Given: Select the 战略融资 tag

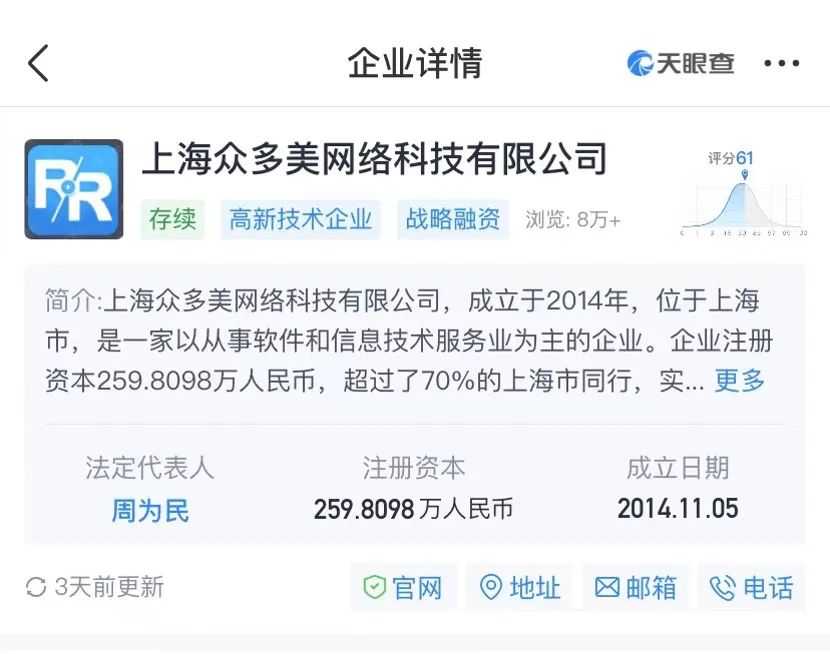Looking at the screenshot, I should (453, 219).
